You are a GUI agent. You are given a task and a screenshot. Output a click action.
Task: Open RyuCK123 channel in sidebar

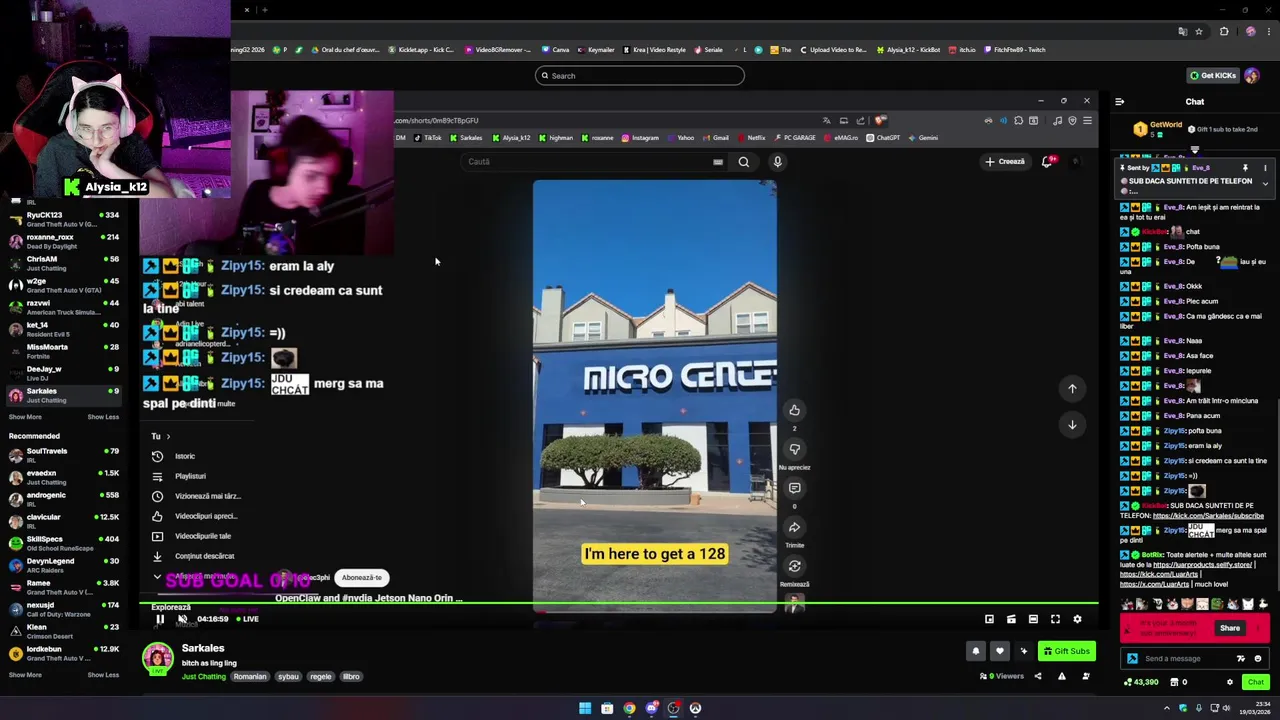click(x=63, y=219)
